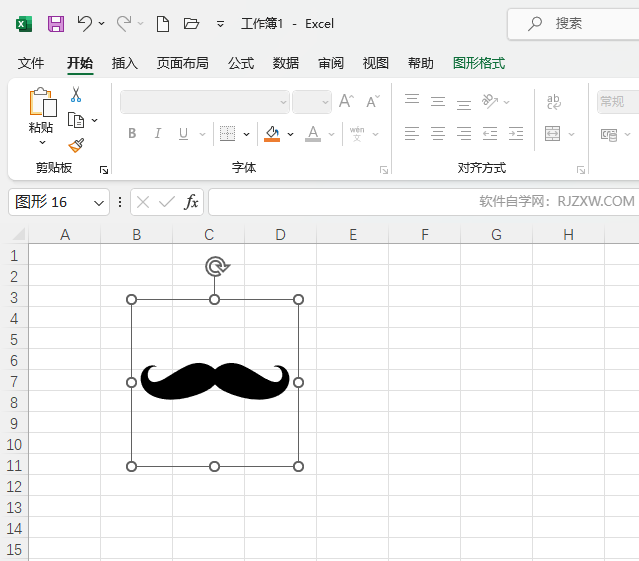Apply the orange fill color bucket
This screenshot has height=561, width=639.
point(272,134)
